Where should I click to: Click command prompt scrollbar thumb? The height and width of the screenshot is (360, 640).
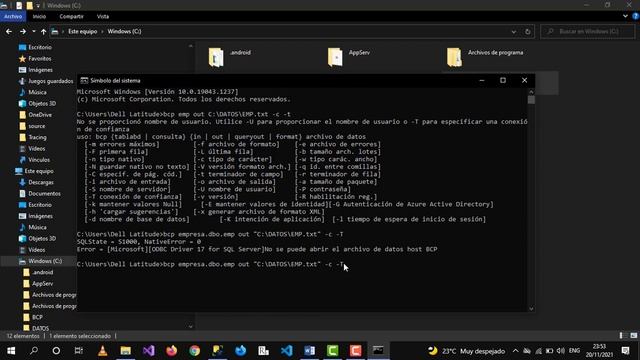(x=531, y=100)
